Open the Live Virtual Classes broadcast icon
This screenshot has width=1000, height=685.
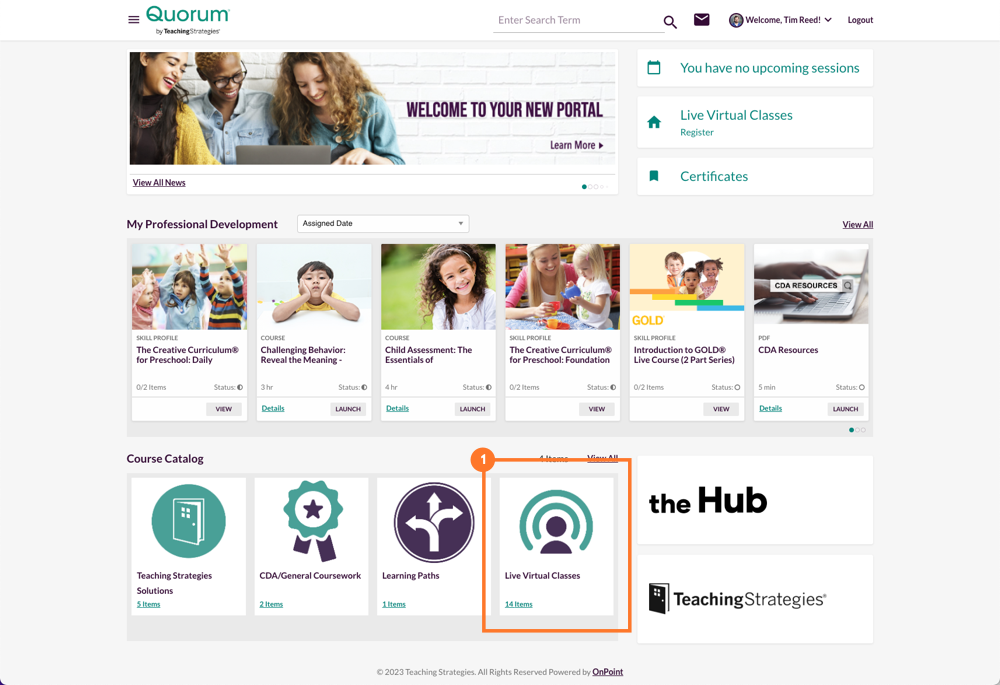[556, 521]
